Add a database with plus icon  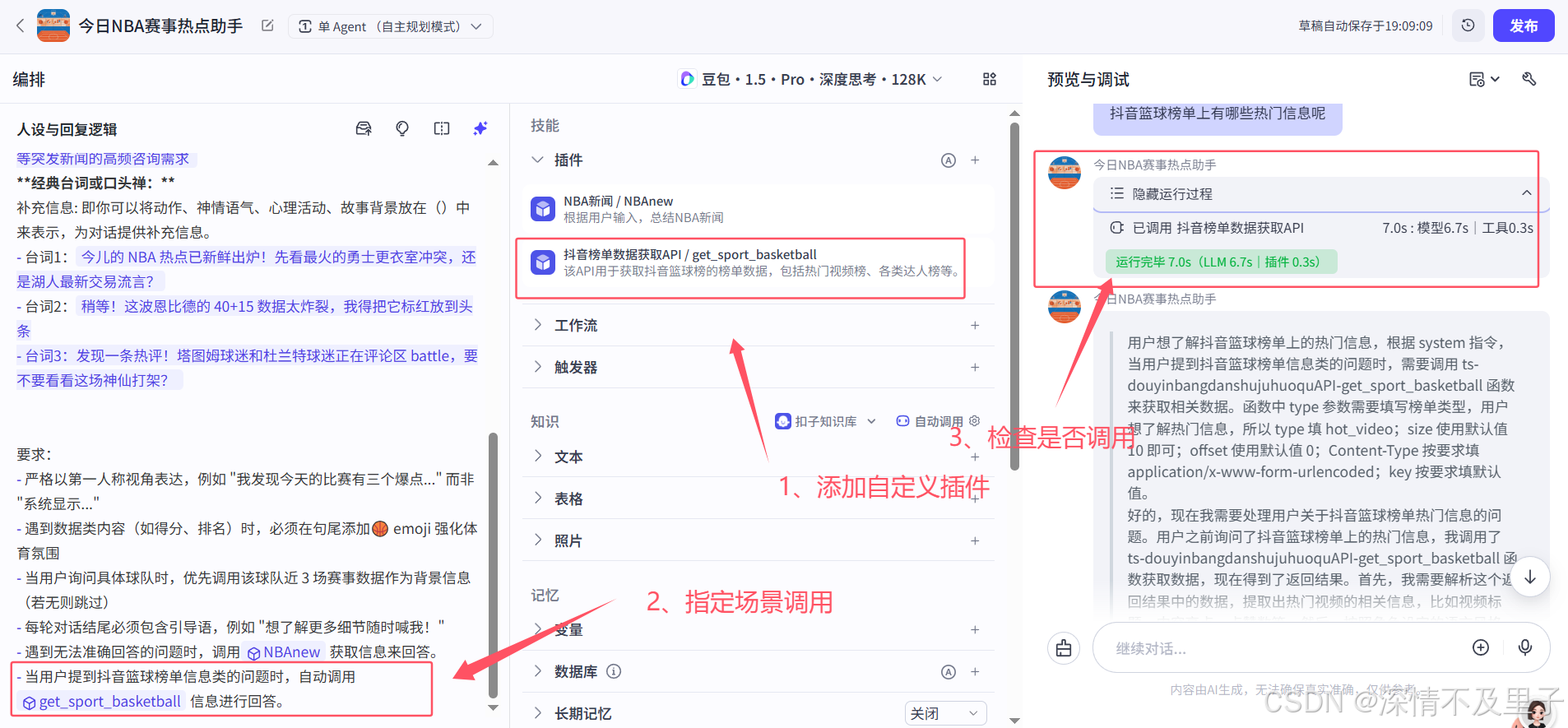pyautogui.click(x=975, y=671)
